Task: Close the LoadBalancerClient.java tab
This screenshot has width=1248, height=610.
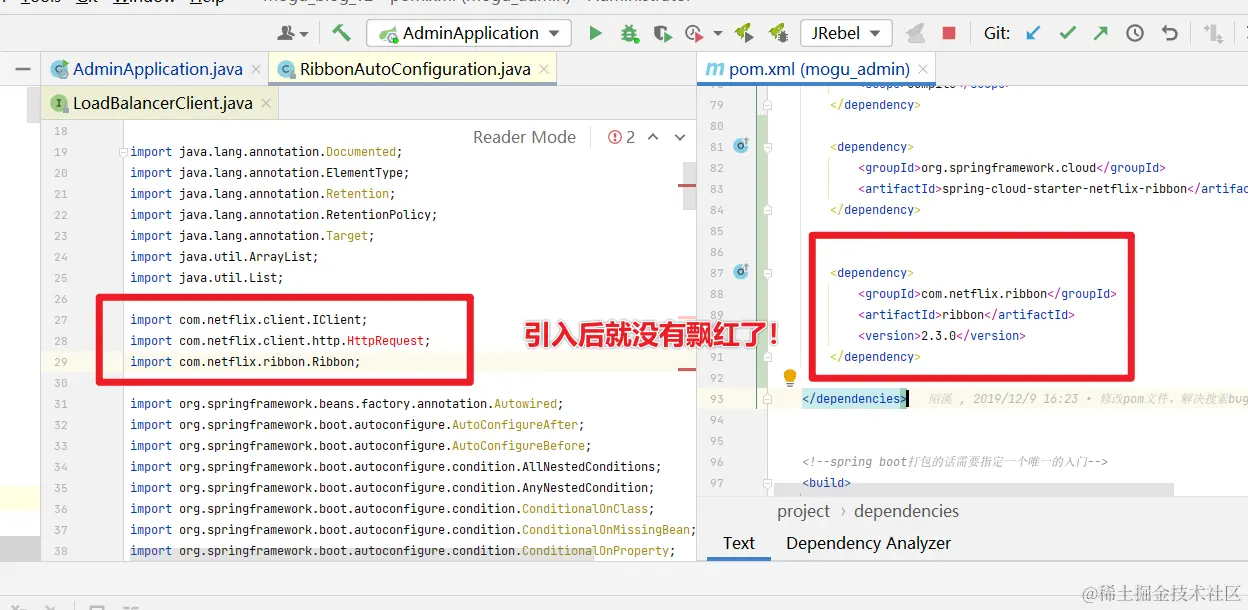Action: (266, 103)
